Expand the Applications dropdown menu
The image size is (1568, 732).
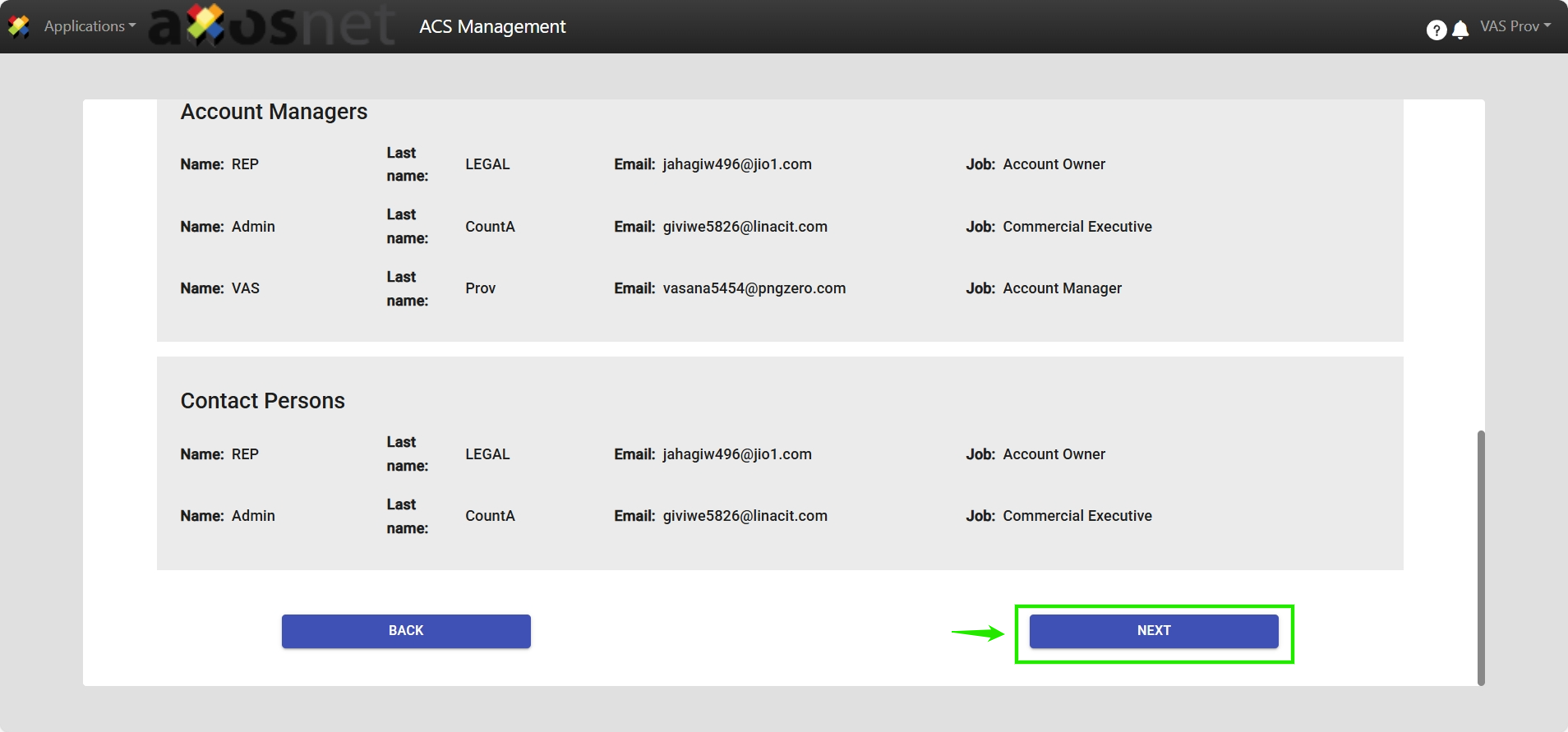90,26
